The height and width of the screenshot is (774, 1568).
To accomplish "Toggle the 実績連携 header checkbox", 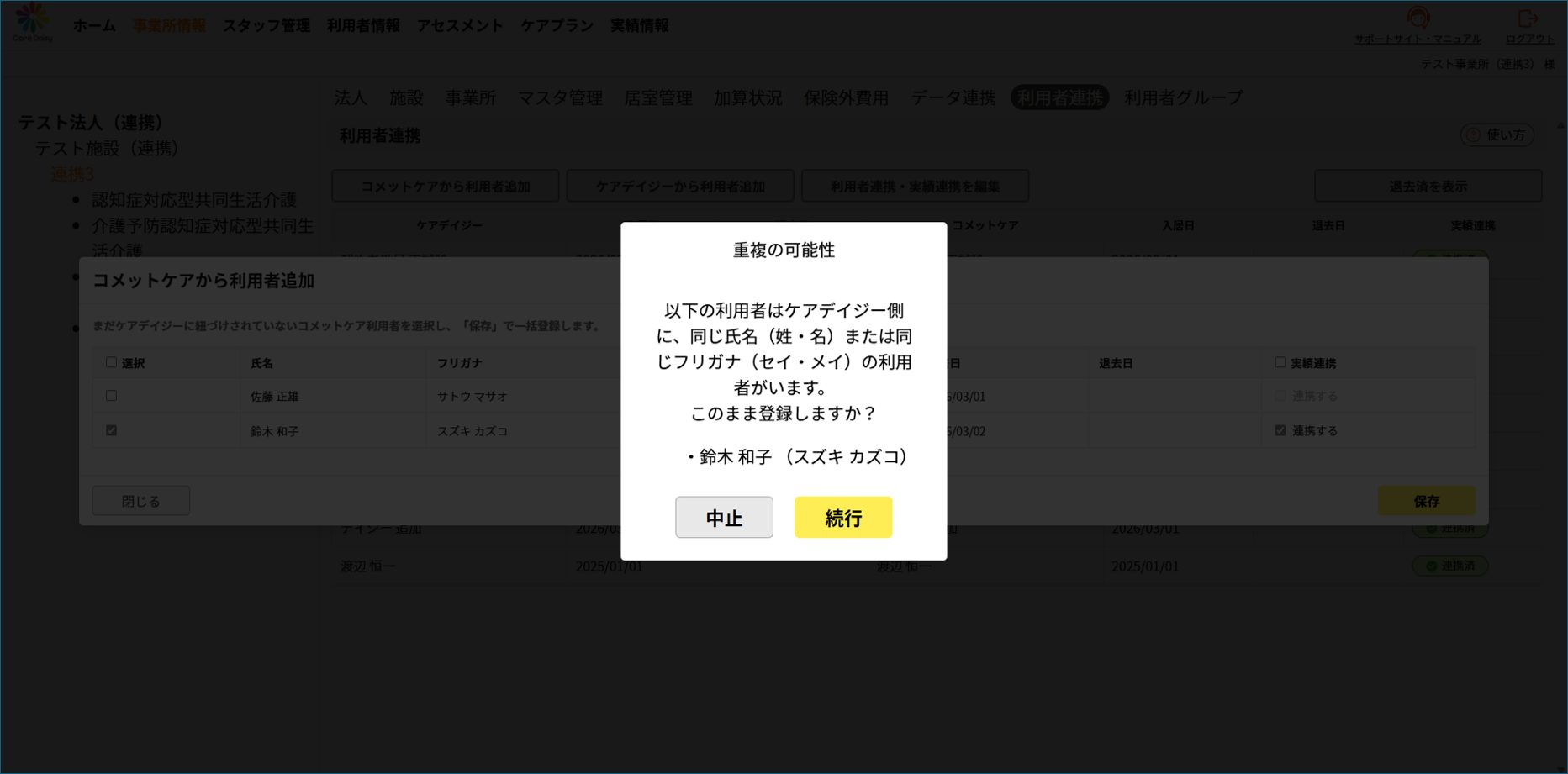I will 1280,362.
